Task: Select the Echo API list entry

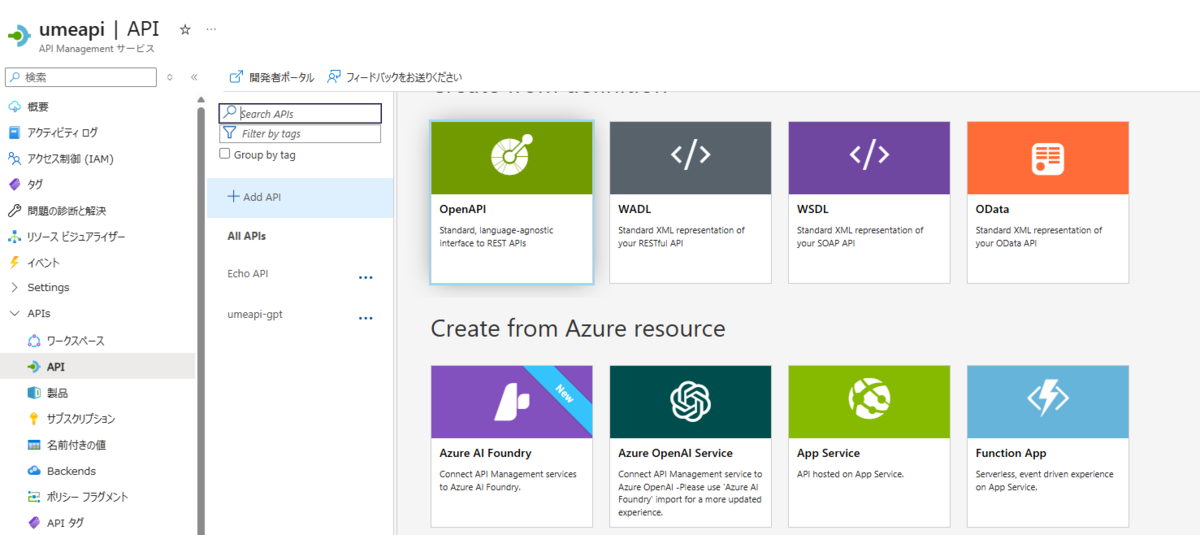Action: pyautogui.click(x=248, y=273)
